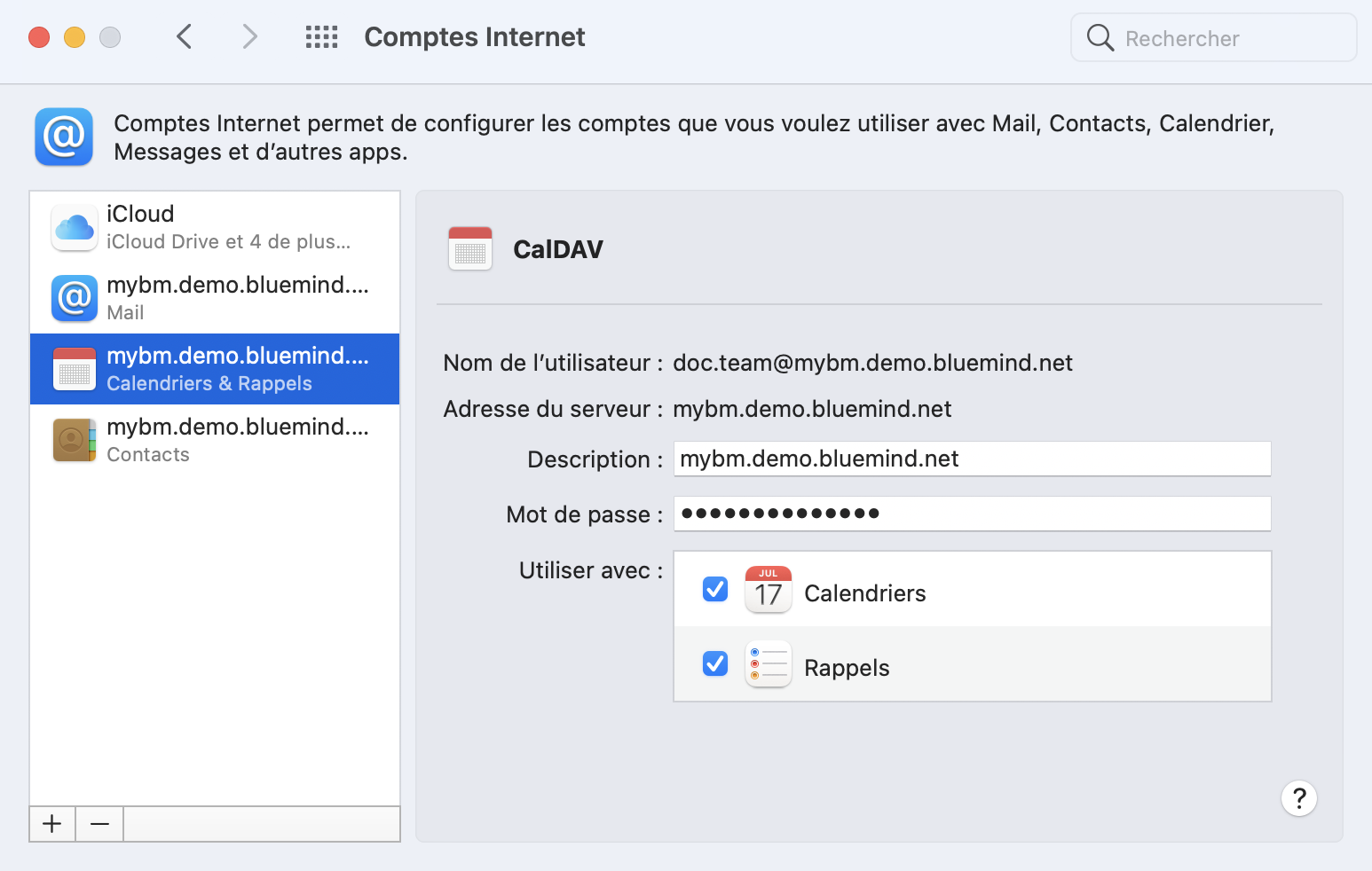Go back with the left chevron
1372x871 pixels.
(185, 37)
